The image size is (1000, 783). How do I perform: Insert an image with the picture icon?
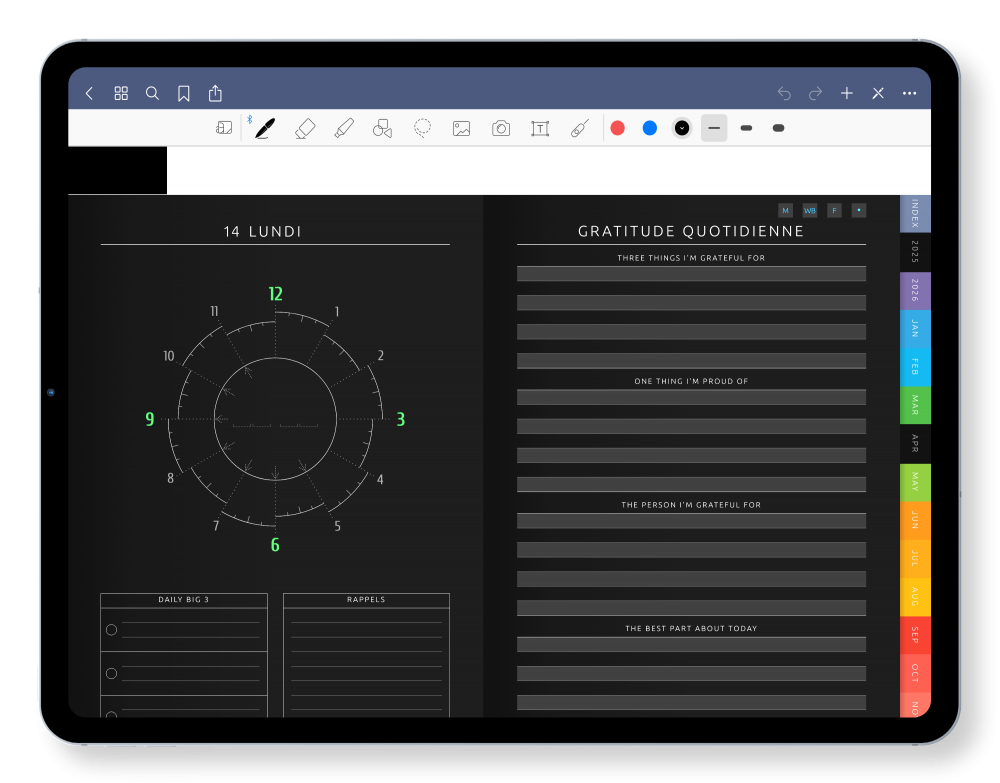(461, 128)
